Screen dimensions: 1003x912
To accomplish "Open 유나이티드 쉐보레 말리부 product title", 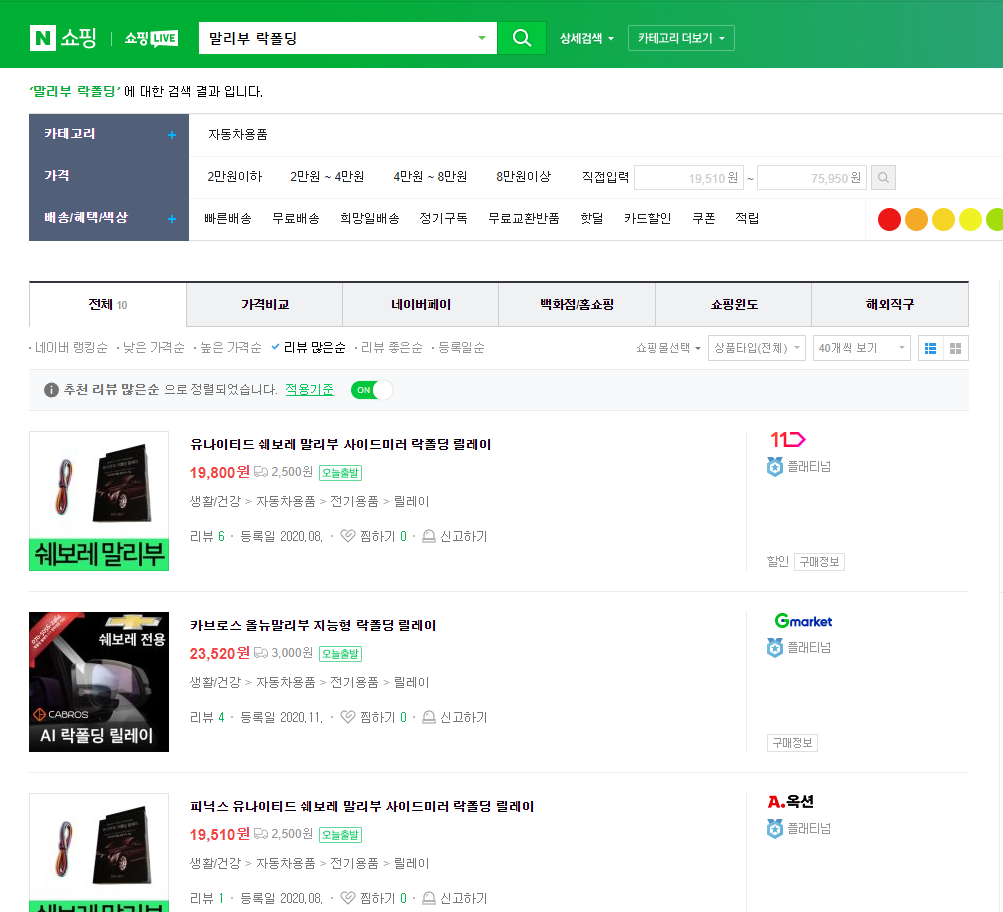I will point(340,444).
